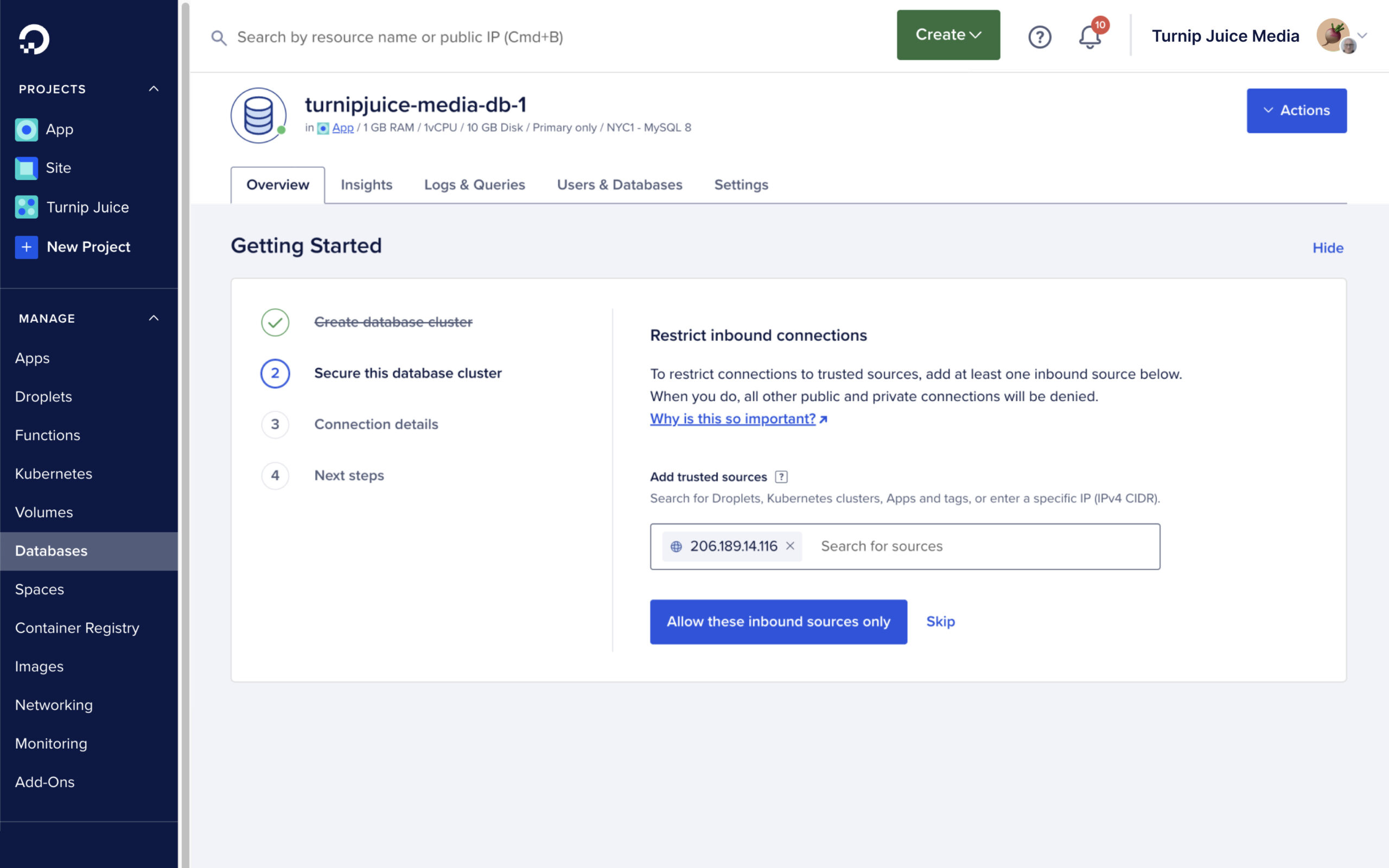Image resolution: width=1389 pixels, height=868 pixels.
Task: Switch to the Overview tab
Action: click(x=278, y=185)
